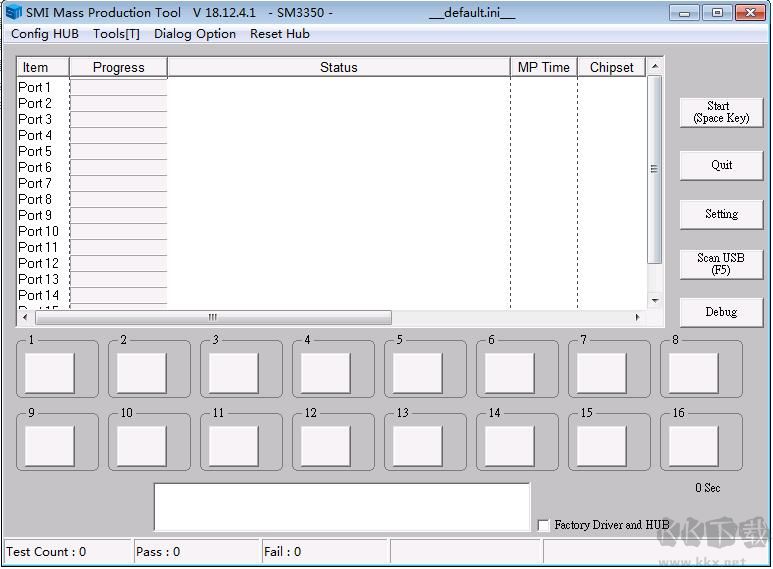Select the Port 4 row

point(331,136)
